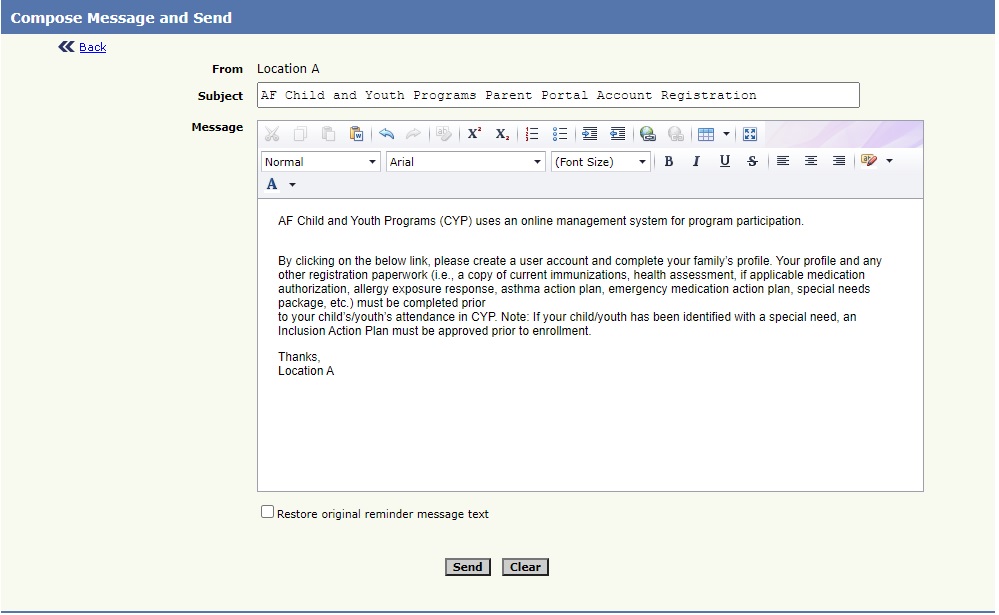Insert a bulleted list
The height and width of the screenshot is (615, 999).
tap(560, 134)
